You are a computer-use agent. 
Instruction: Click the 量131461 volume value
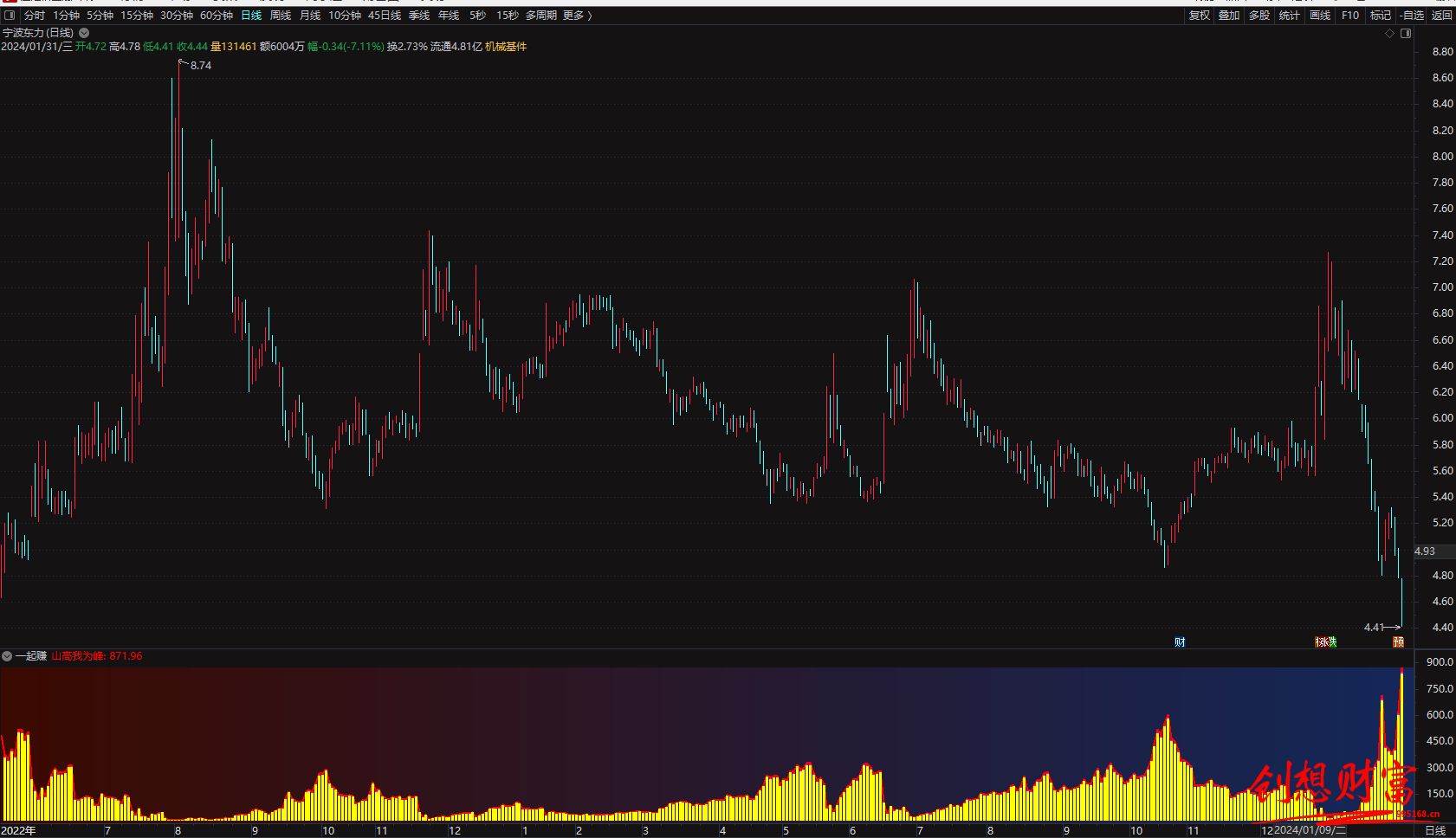click(234, 47)
